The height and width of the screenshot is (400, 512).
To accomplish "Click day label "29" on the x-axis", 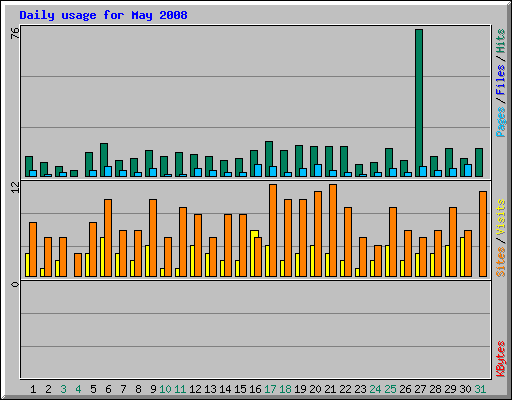I will (450, 389).
